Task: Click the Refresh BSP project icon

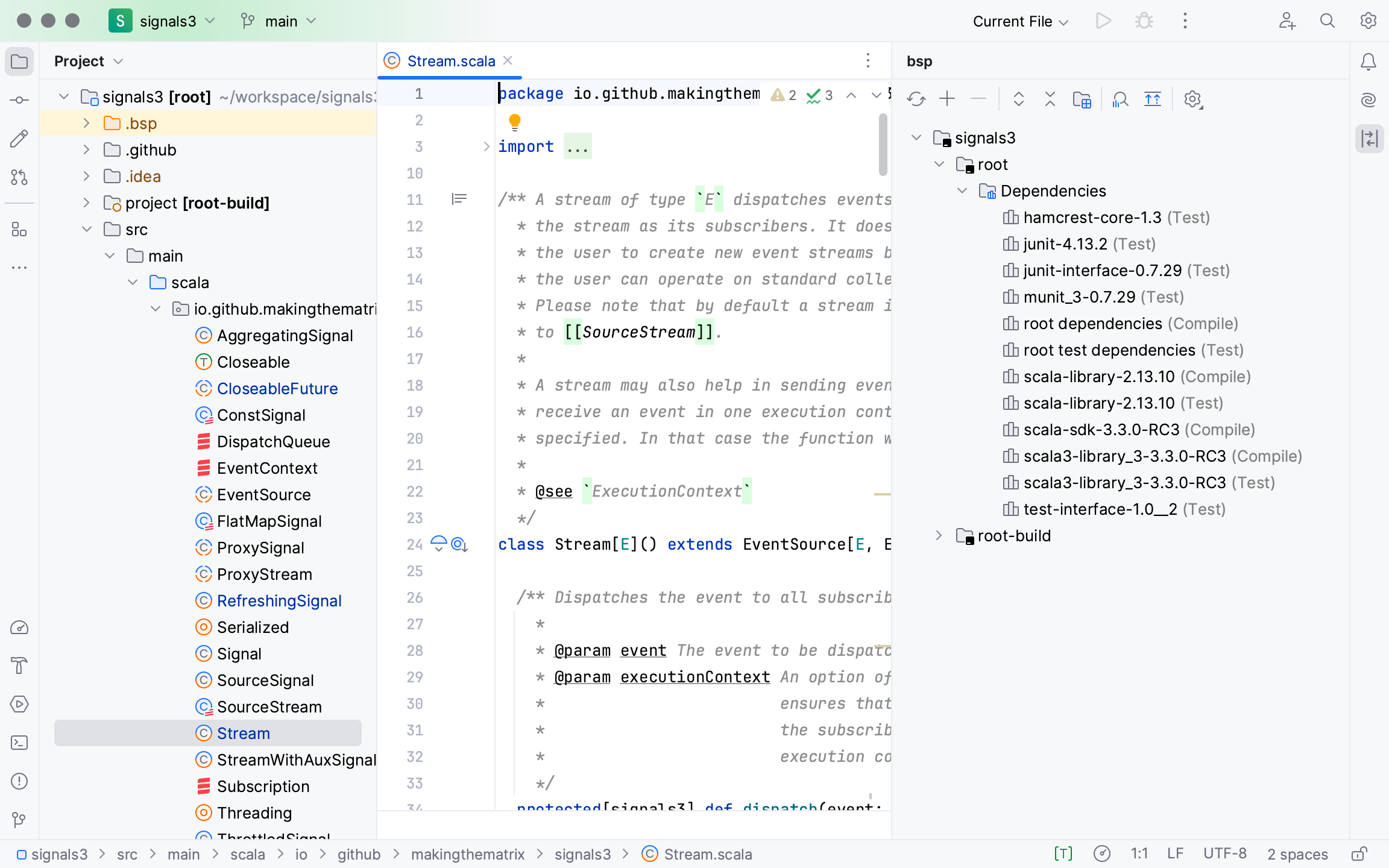Action: coord(916,99)
